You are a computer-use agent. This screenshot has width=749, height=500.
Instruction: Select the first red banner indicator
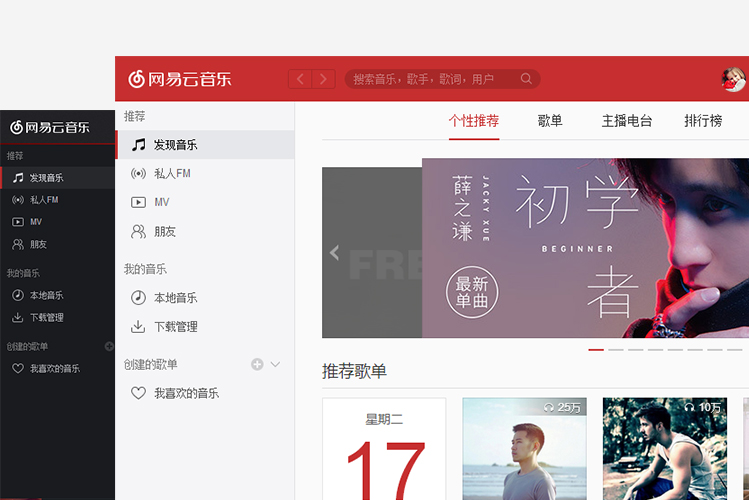[x=596, y=350]
